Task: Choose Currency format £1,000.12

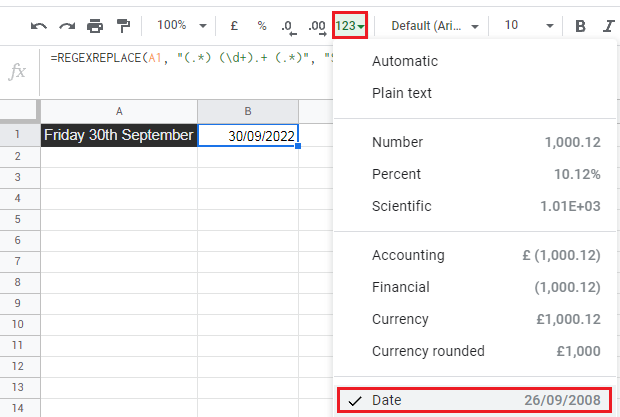Action: 475,319
